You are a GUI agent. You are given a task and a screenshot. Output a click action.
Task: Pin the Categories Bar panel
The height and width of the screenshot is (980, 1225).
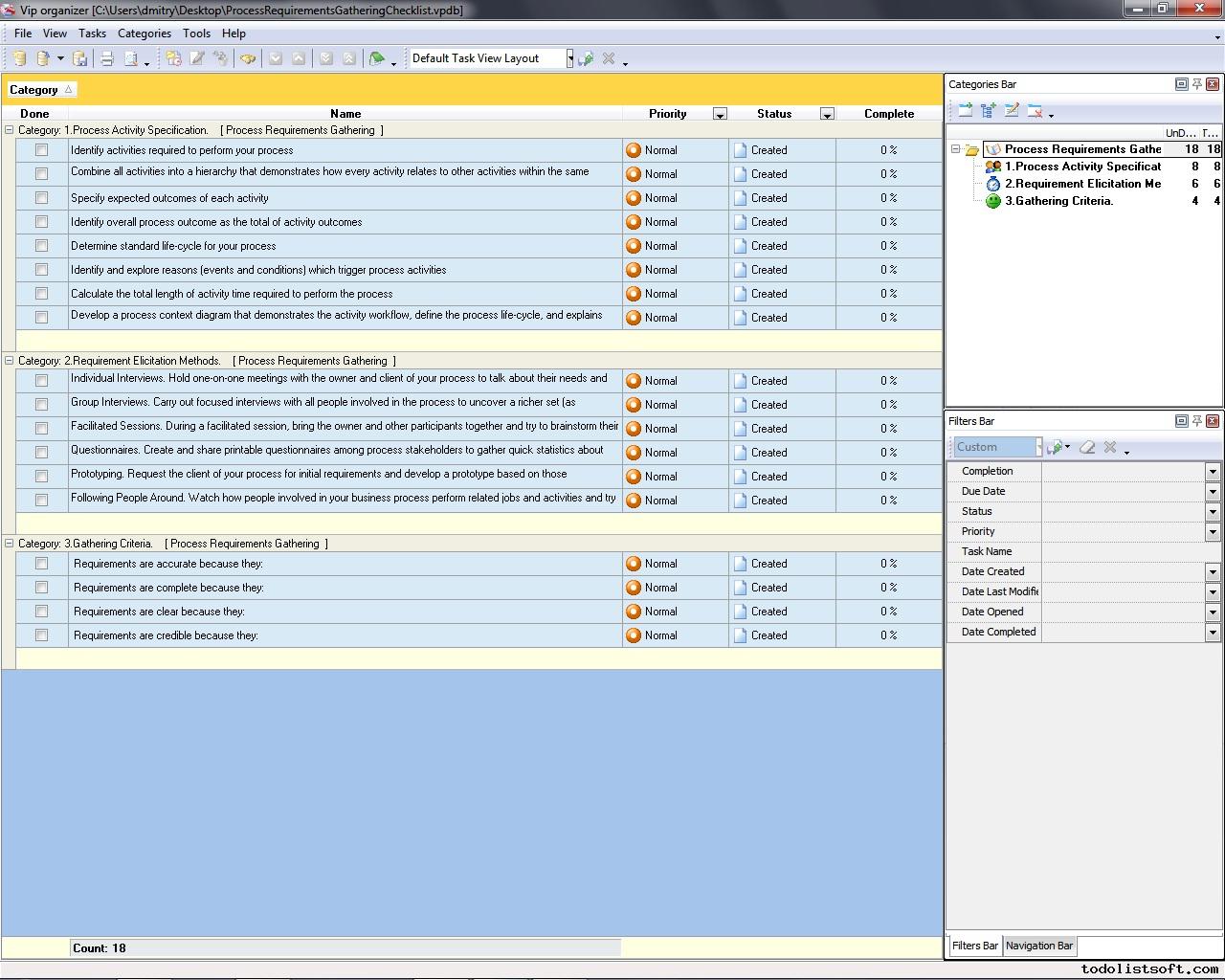(x=1196, y=84)
